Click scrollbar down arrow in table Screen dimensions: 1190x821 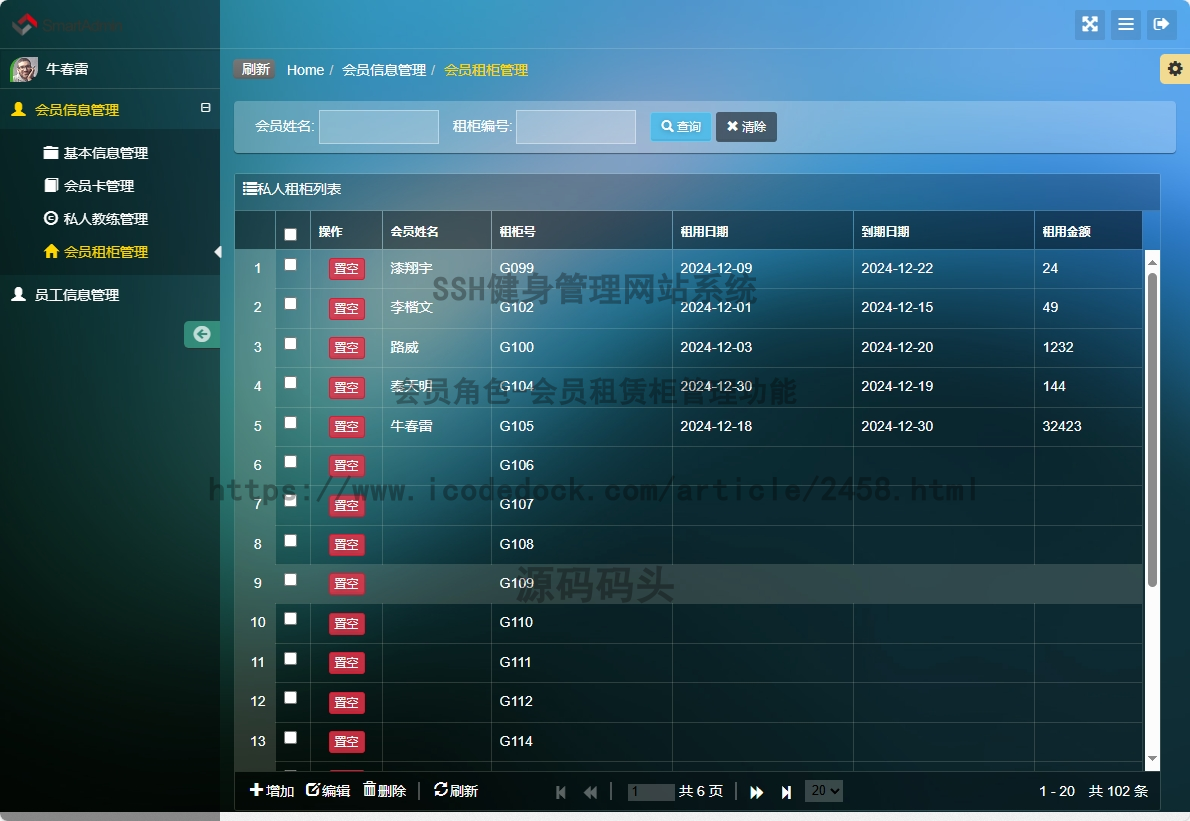[1152, 758]
